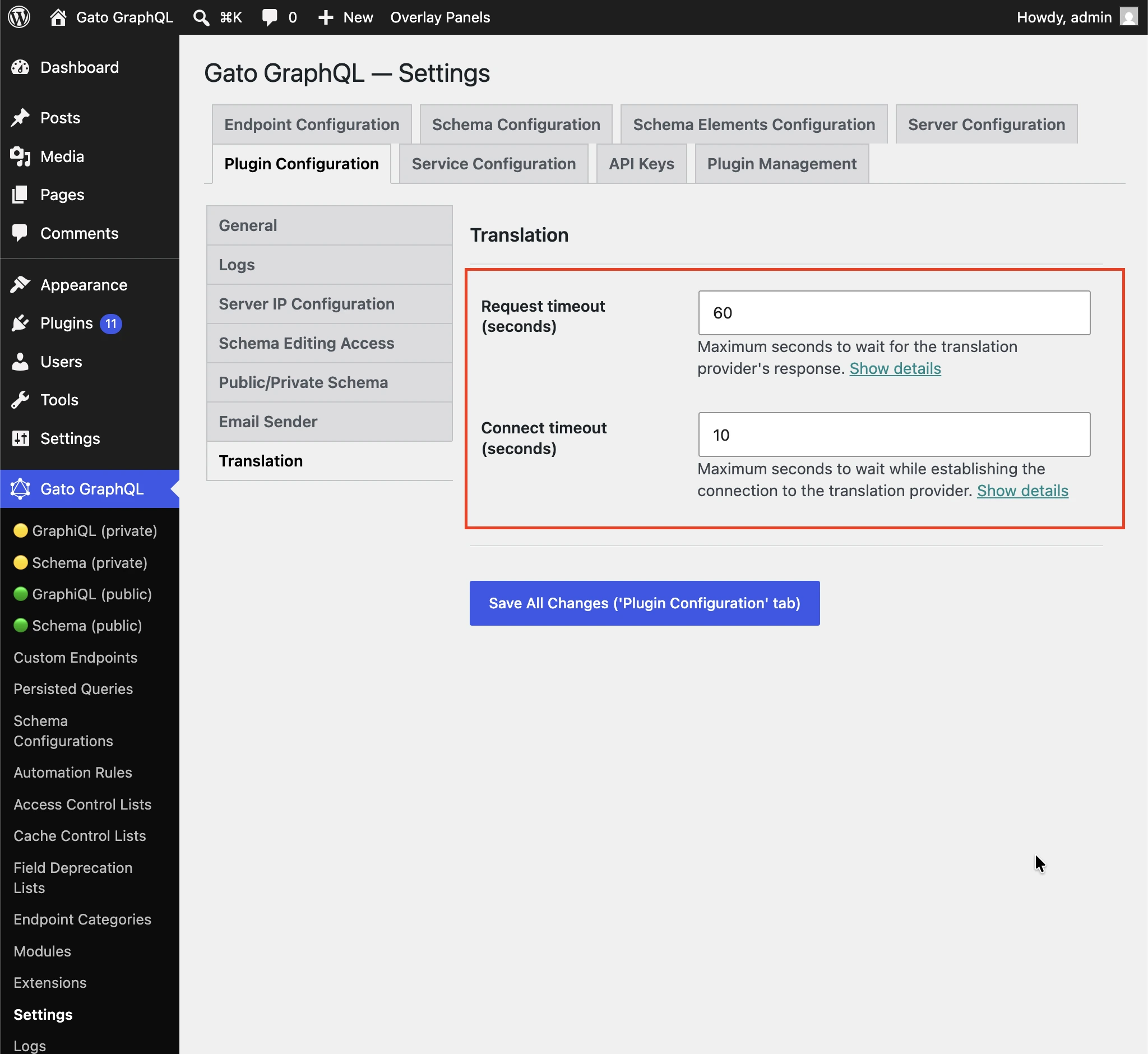Open Server IP Configuration section
Image resolution: width=1148 pixels, height=1054 pixels.
tap(330, 304)
